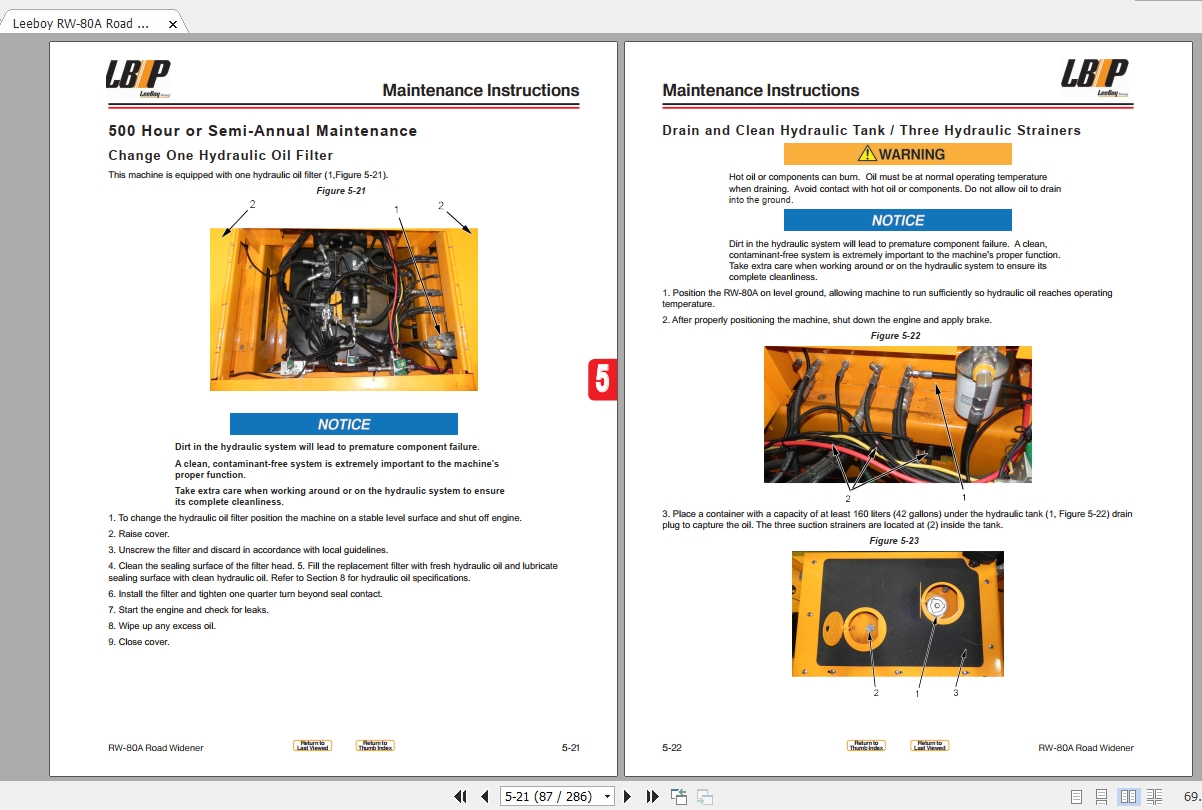Click the zoom percentage value in status bar
Screen dimensions: 1202x810
[x=1191, y=797]
